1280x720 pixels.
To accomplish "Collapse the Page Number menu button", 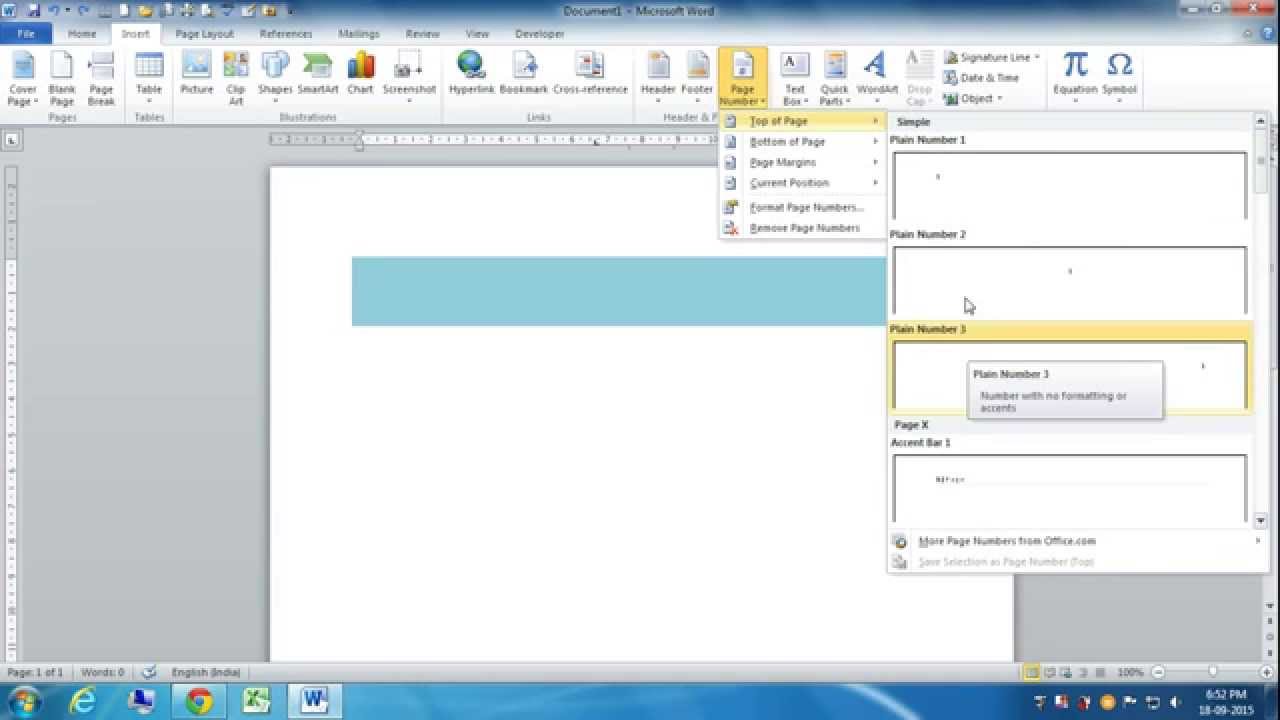I will [x=742, y=79].
